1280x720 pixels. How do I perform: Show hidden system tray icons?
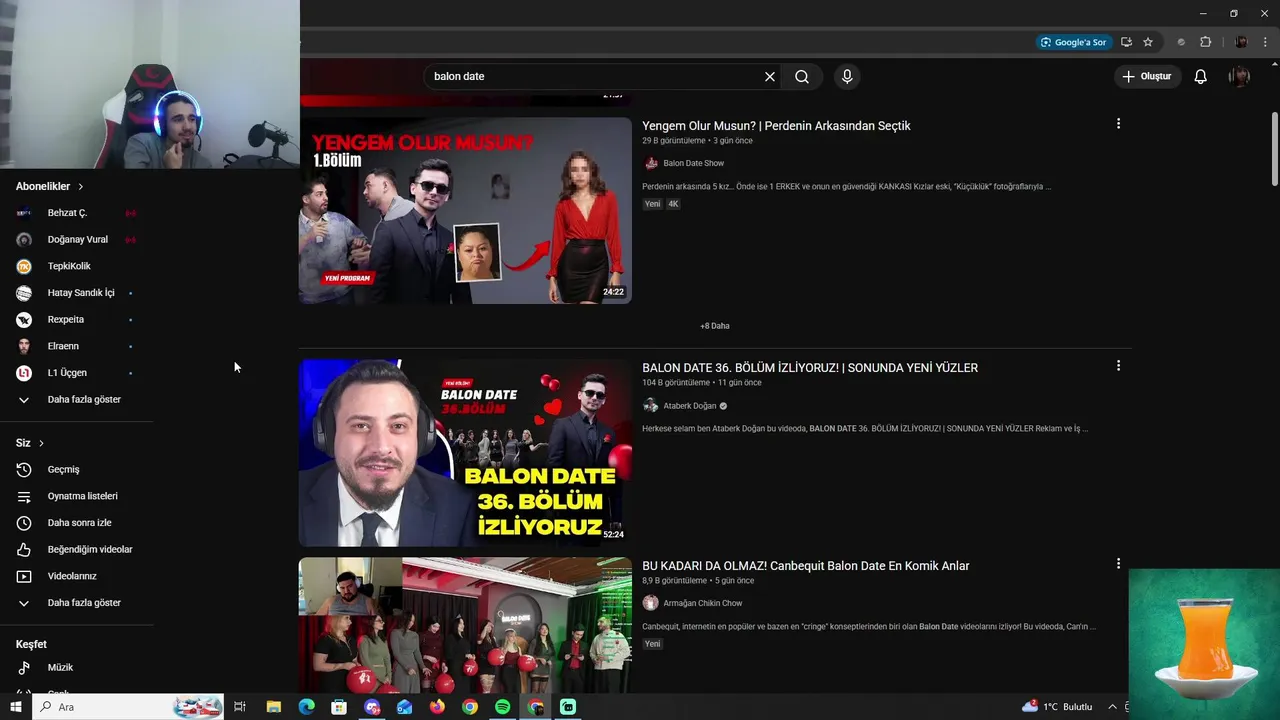[1112, 707]
